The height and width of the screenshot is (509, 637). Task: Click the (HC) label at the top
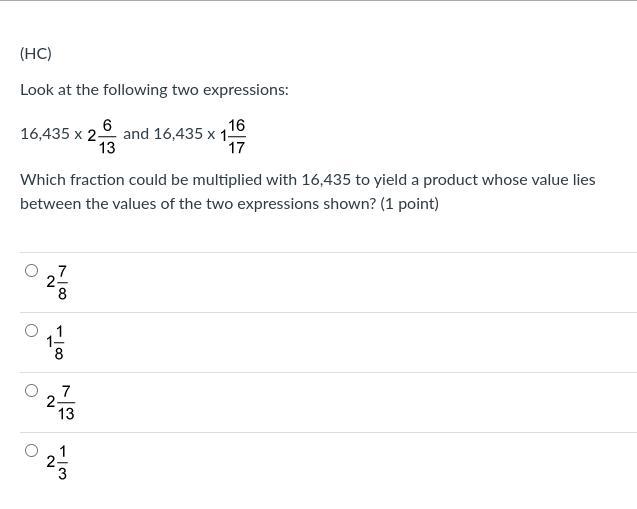(36, 53)
